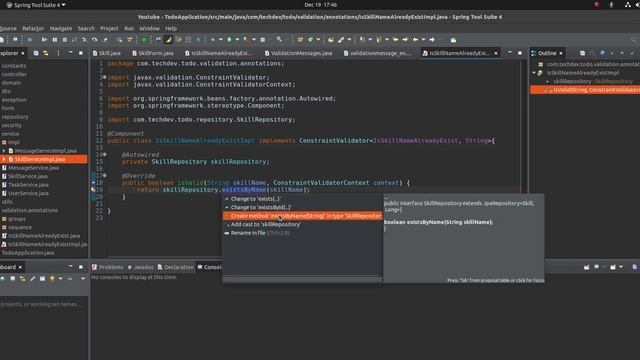Click the lightbulb icon in Boot Dashboard toolbar
Image resolution: width=640 pixels, height=360 pixels.
(x=52, y=278)
